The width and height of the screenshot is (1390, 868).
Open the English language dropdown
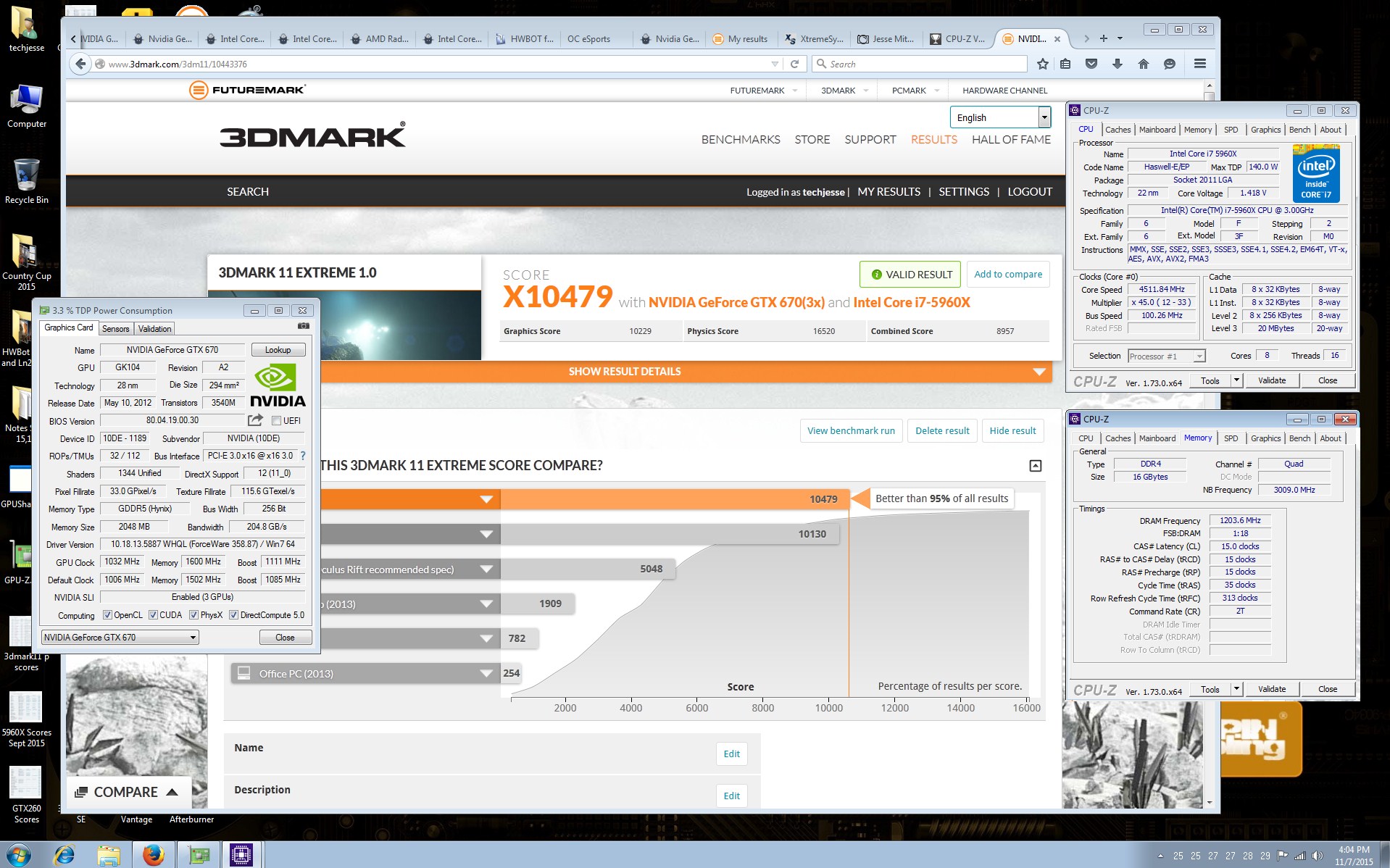point(1000,117)
